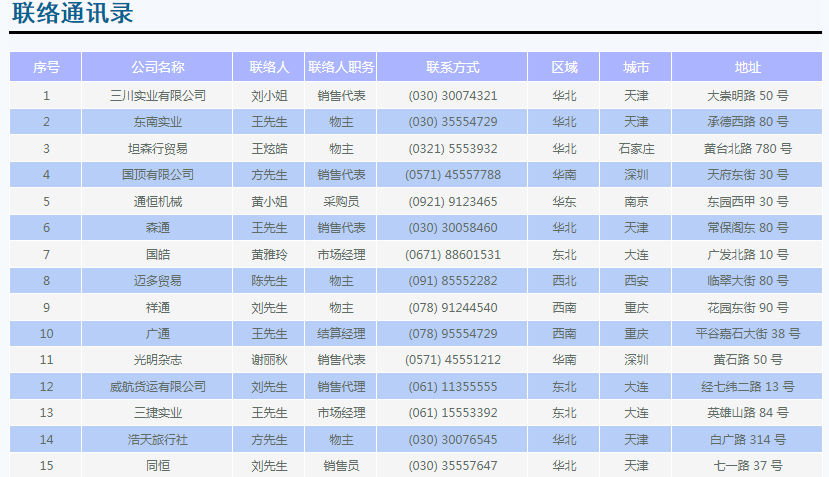Click phone number (0571) 45557788
Image resolution: width=829 pixels, height=477 pixels.
452,175
